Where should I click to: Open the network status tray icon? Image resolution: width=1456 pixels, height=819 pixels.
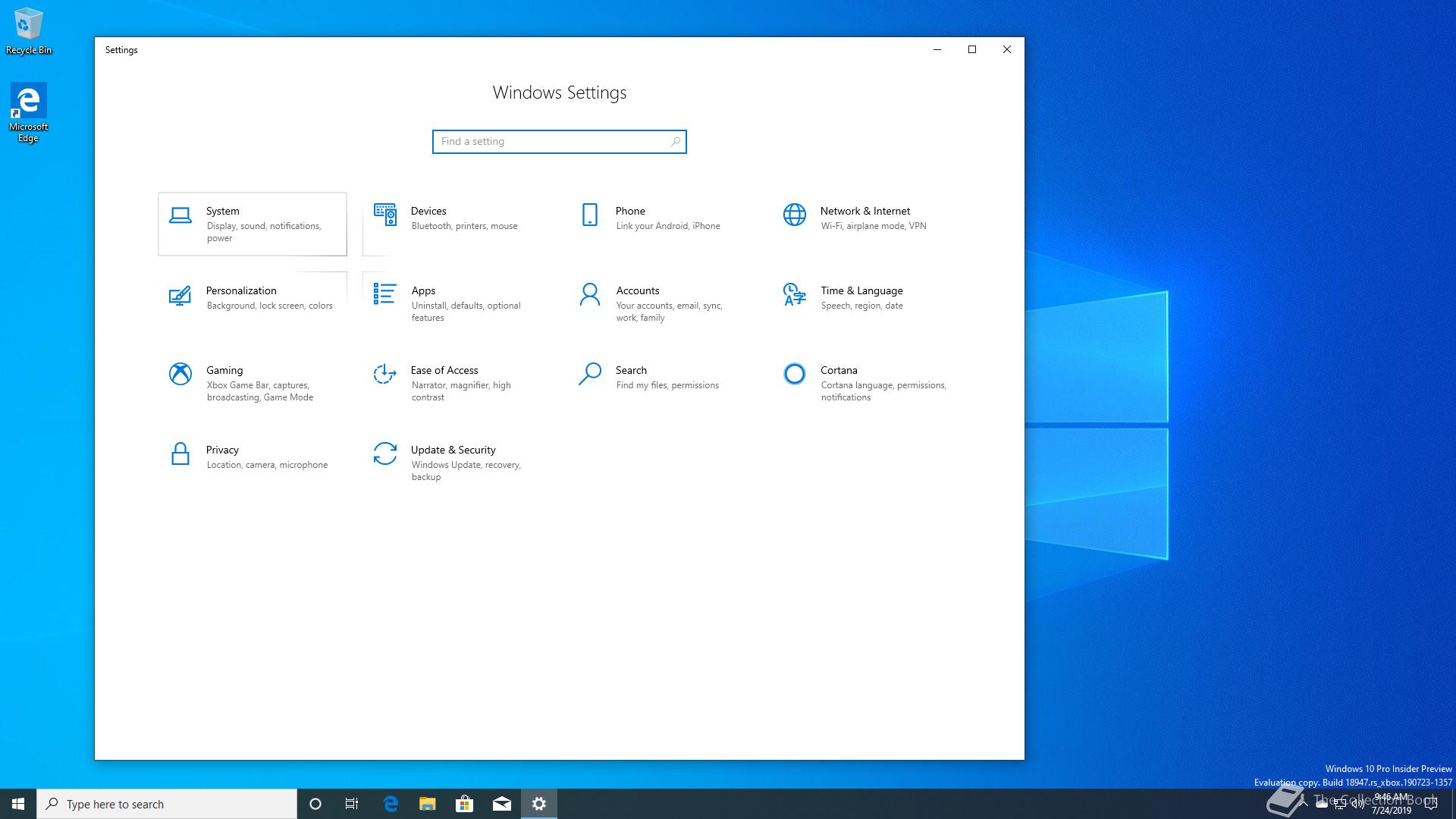pyautogui.click(x=1340, y=804)
